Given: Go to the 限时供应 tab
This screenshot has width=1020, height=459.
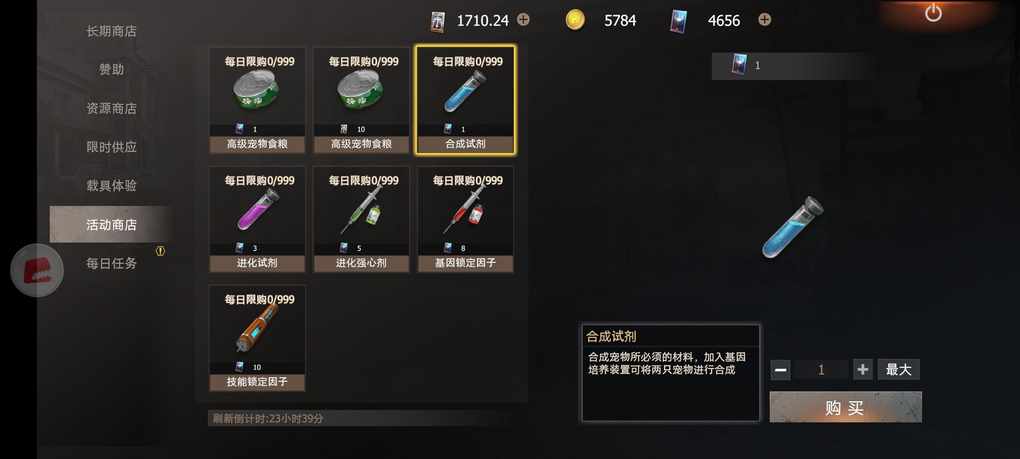Looking at the screenshot, I should coord(111,147).
